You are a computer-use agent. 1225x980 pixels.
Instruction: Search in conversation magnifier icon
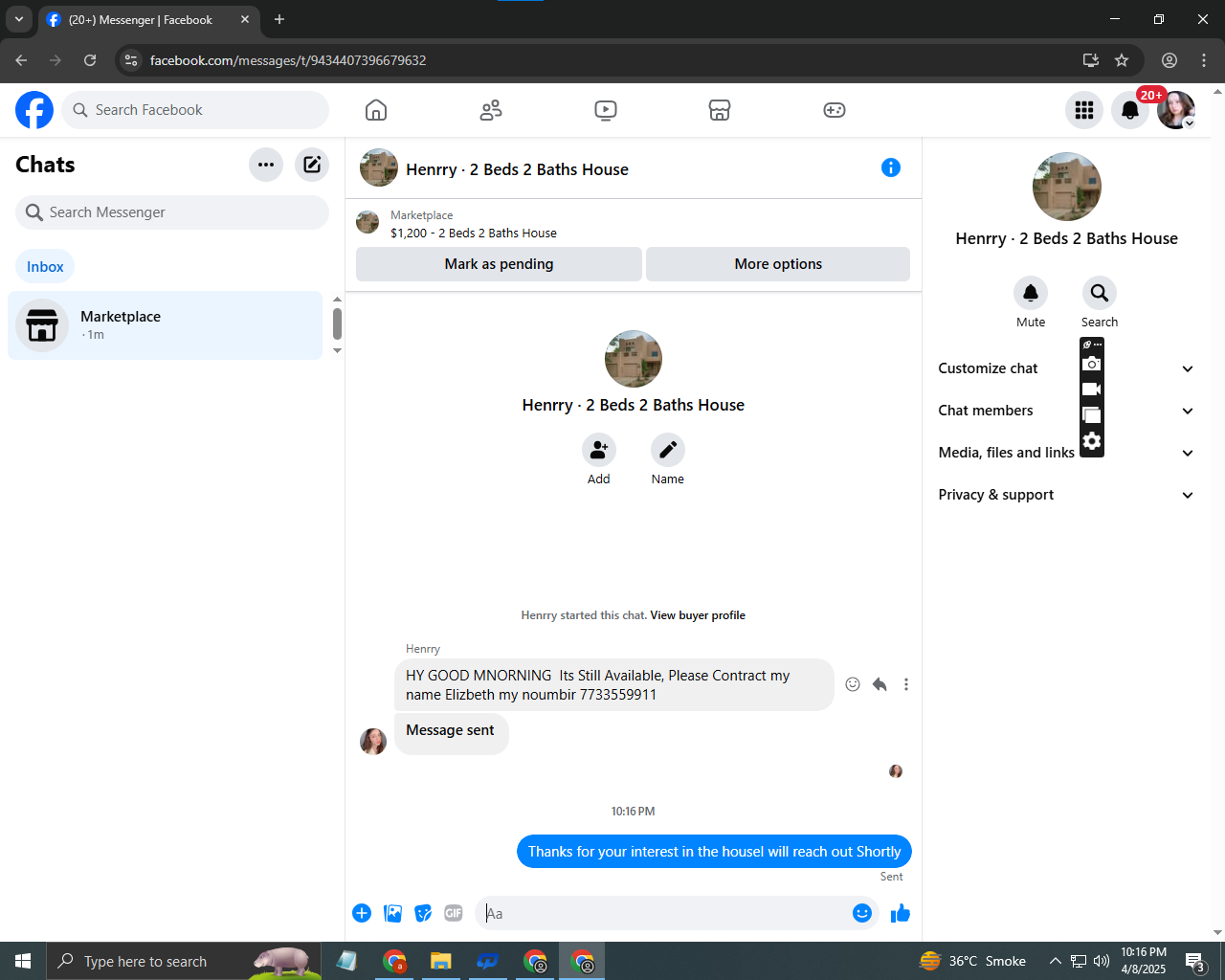pos(1100,293)
